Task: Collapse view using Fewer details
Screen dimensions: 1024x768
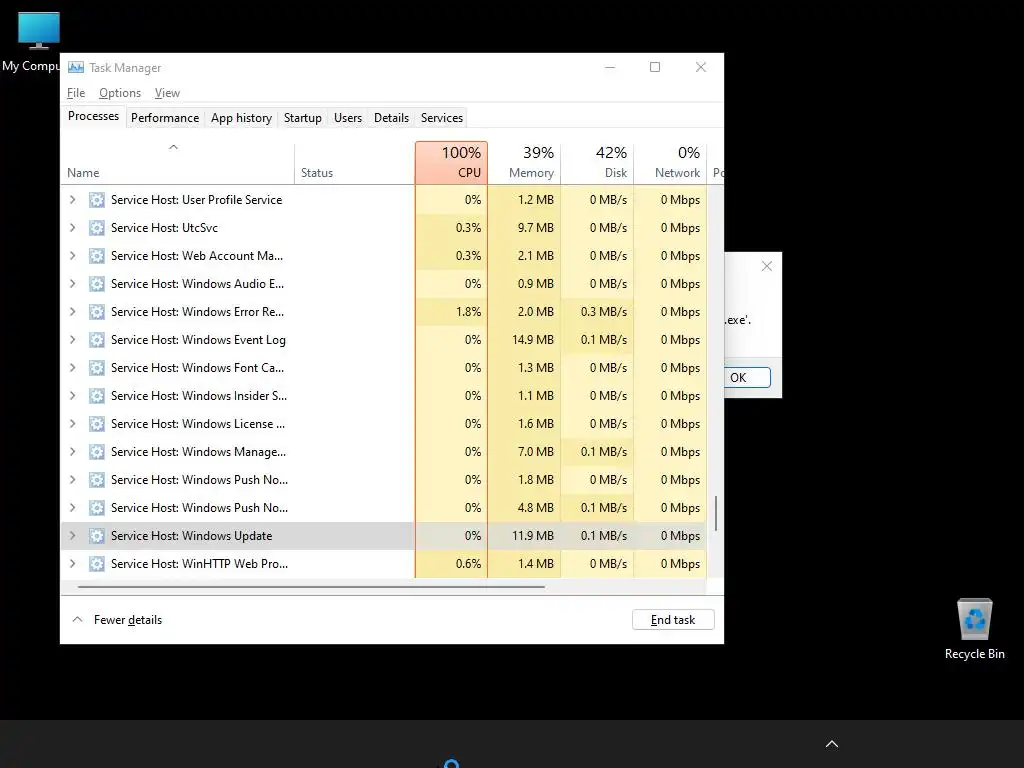Action: (x=117, y=620)
